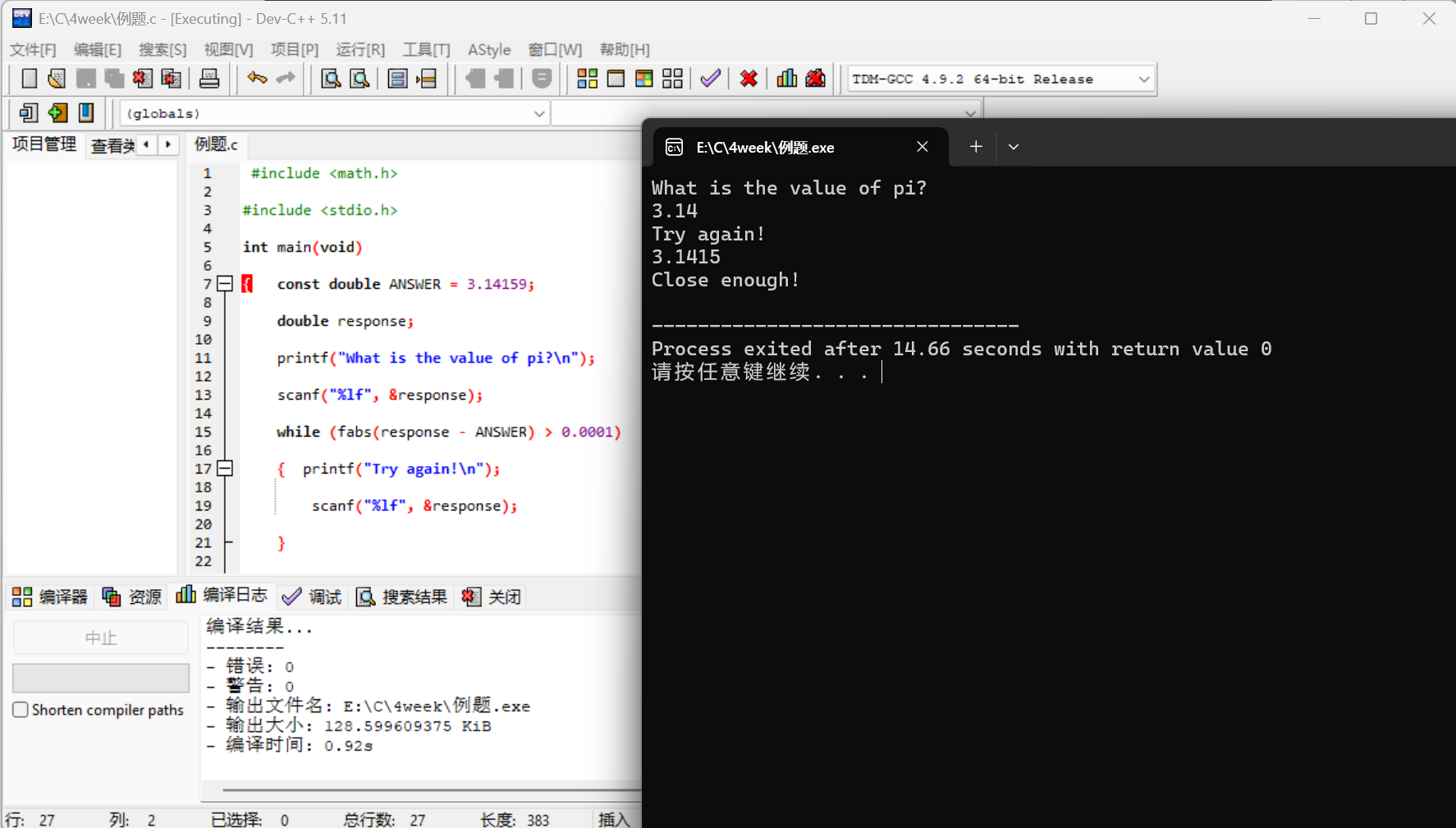The image size is (1456, 828).
Task: Switch to the 资源 bottom tab
Action: click(x=132, y=597)
